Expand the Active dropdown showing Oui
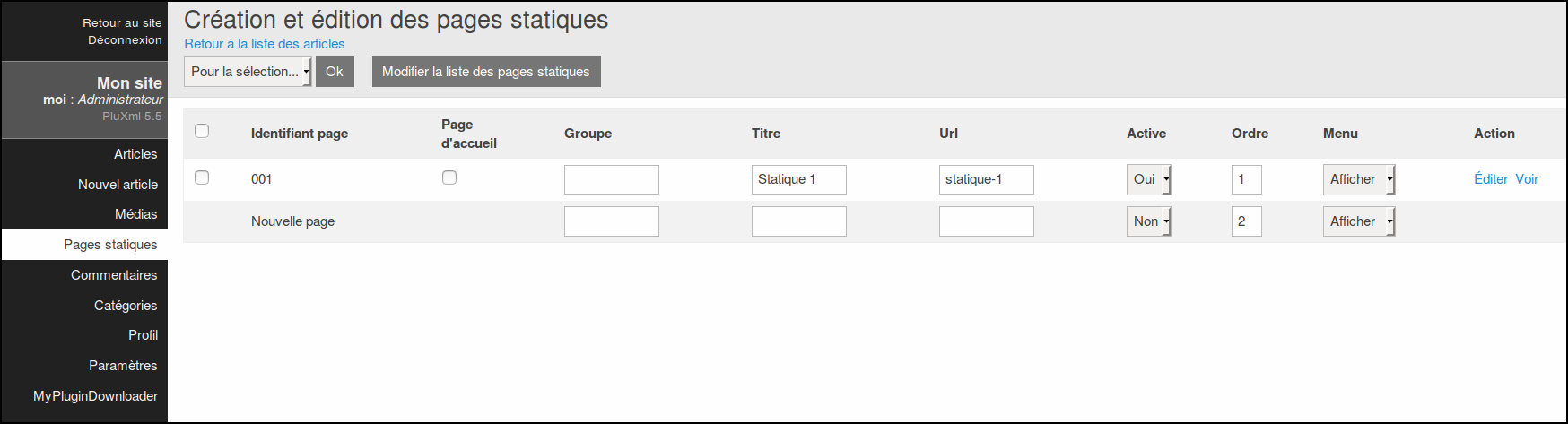The height and width of the screenshot is (424, 1568). (1148, 179)
